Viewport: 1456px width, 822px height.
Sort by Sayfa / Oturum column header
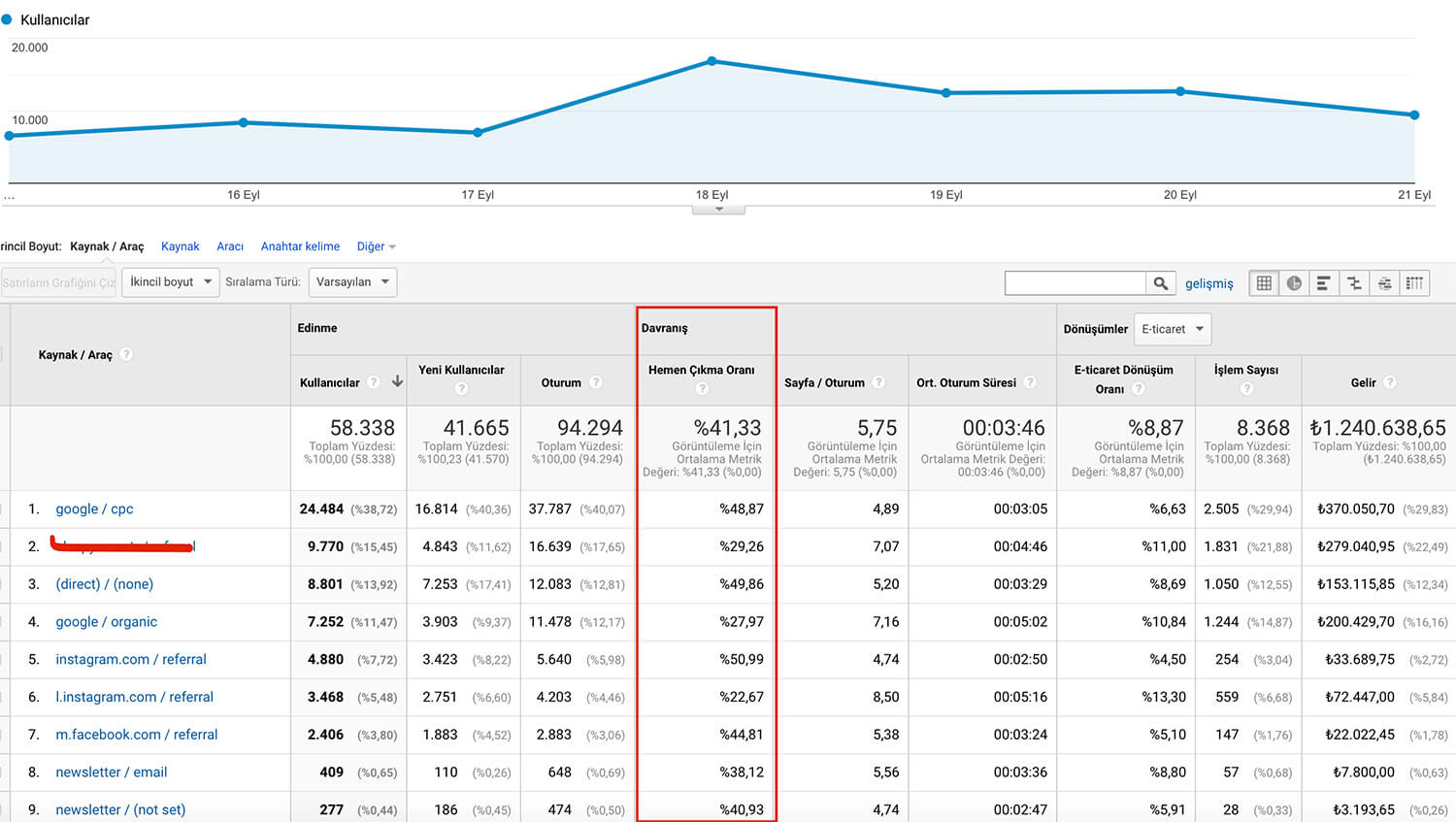pyautogui.click(x=824, y=382)
